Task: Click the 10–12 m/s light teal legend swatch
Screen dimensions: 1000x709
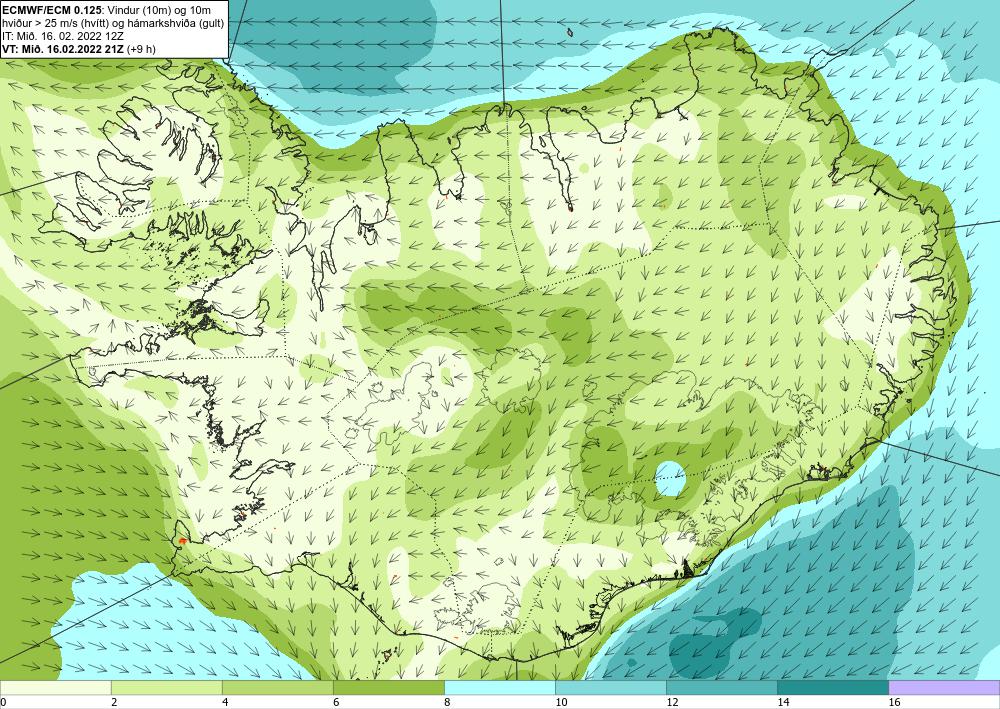Action: tap(610, 687)
